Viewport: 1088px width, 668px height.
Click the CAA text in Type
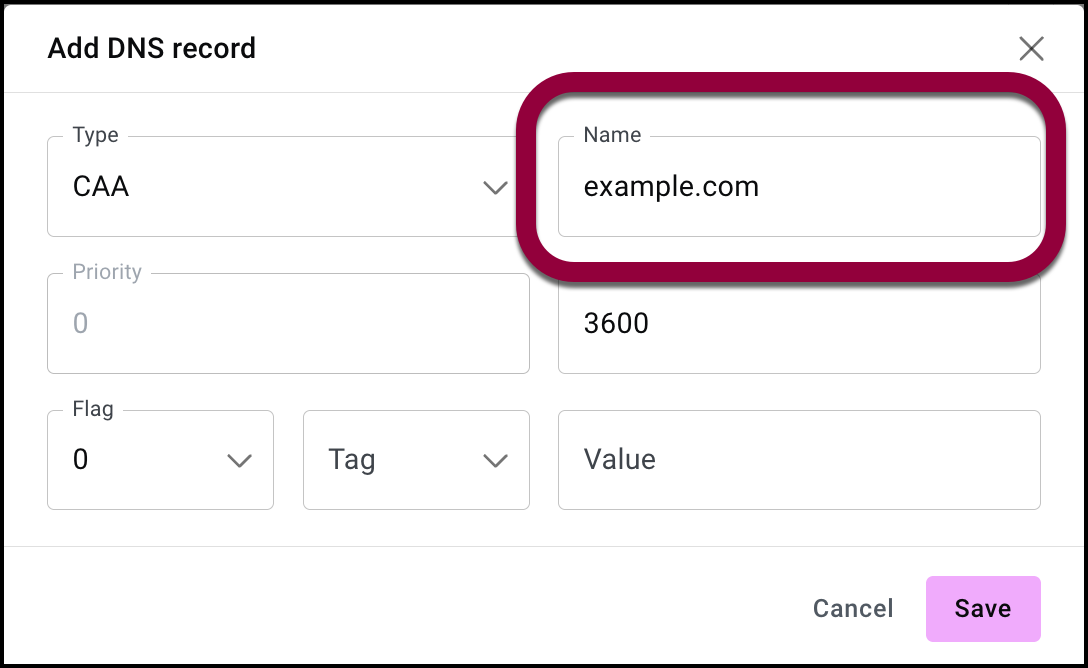click(101, 188)
